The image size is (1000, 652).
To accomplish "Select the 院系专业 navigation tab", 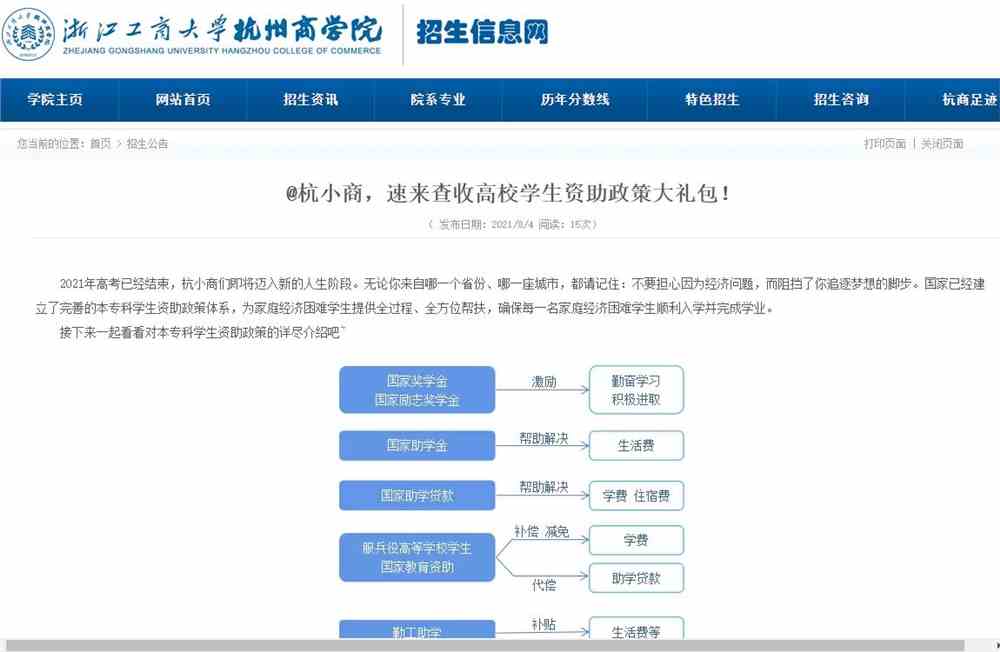I will coord(438,100).
